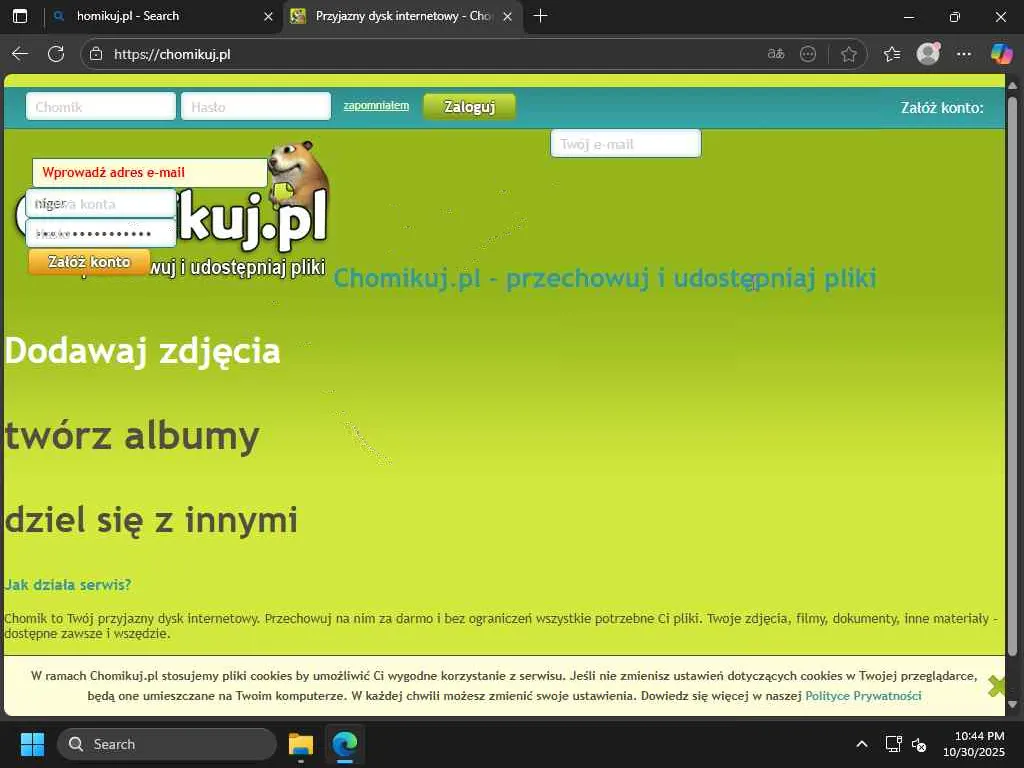Launch the Copilot icon

pyautogui.click(x=1001, y=54)
